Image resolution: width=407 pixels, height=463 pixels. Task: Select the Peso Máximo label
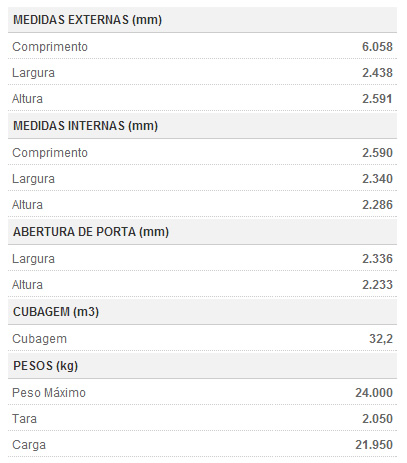49,393
